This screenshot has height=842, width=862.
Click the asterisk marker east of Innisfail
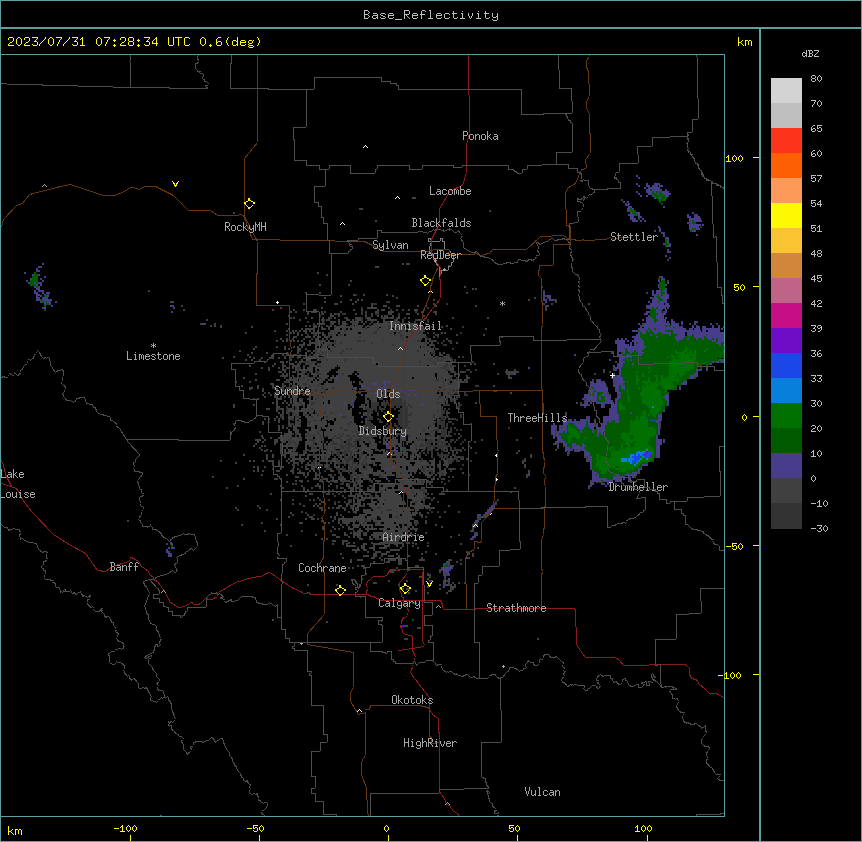click(x=502, y=303)
